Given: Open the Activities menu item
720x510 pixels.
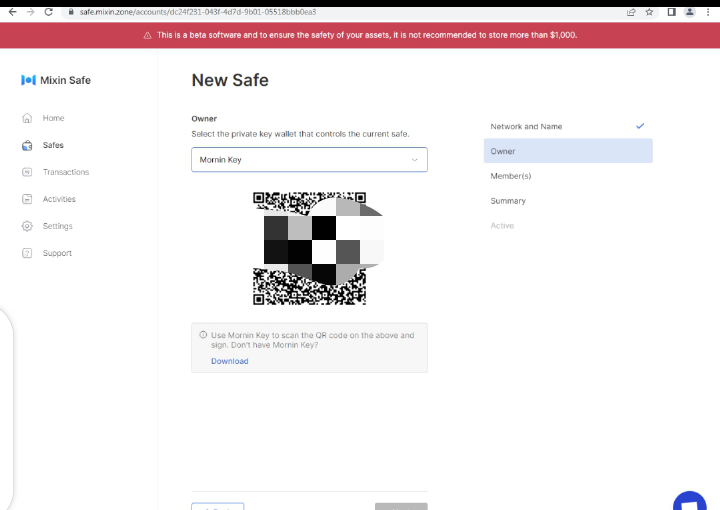Looking at the screenshot, I should pyautogui.click(x=59, y=199).
